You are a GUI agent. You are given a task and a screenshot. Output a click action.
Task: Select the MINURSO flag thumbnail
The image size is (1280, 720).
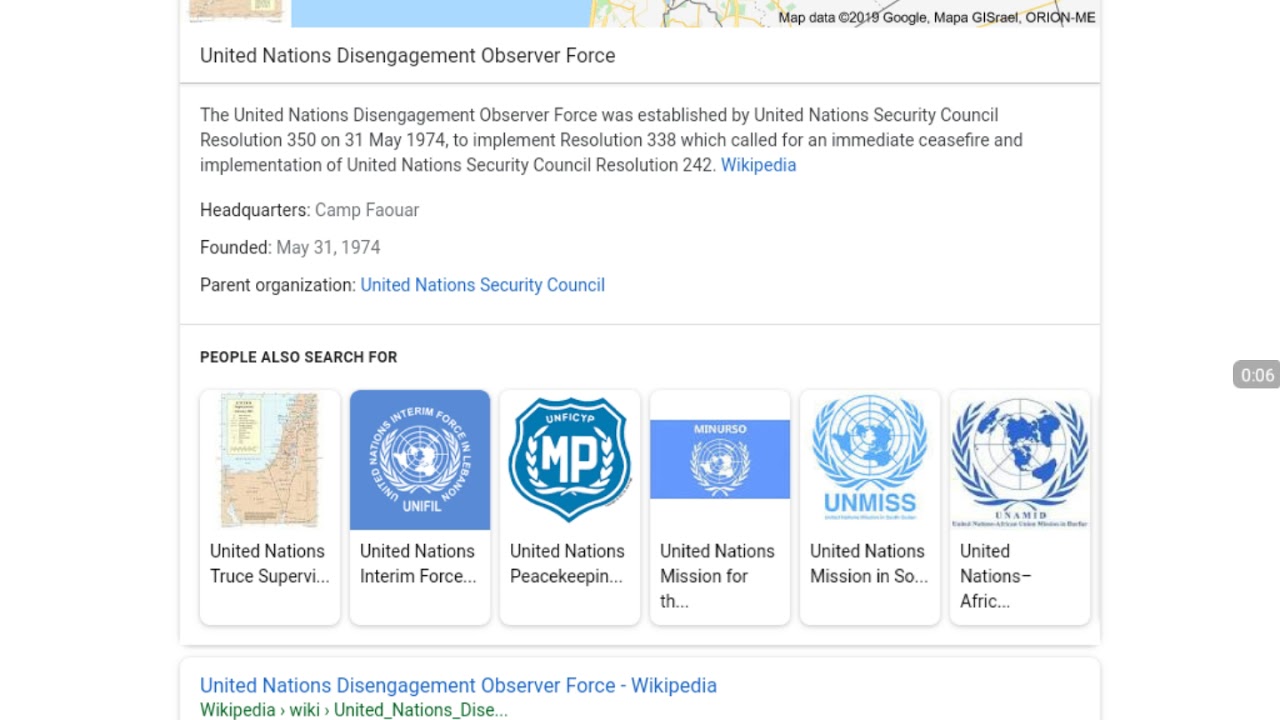click(x=720, y=460)
